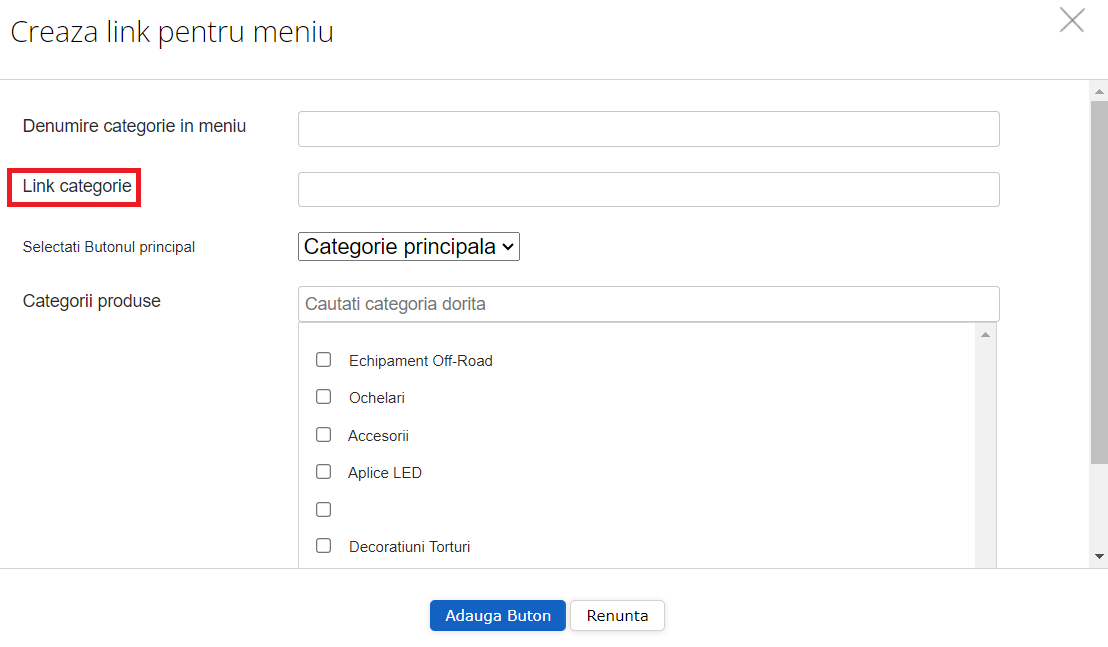Close the Creaza link pentru meniu dialog
The height and width of the screenshot is (647, 1108).
[1072, 20]
